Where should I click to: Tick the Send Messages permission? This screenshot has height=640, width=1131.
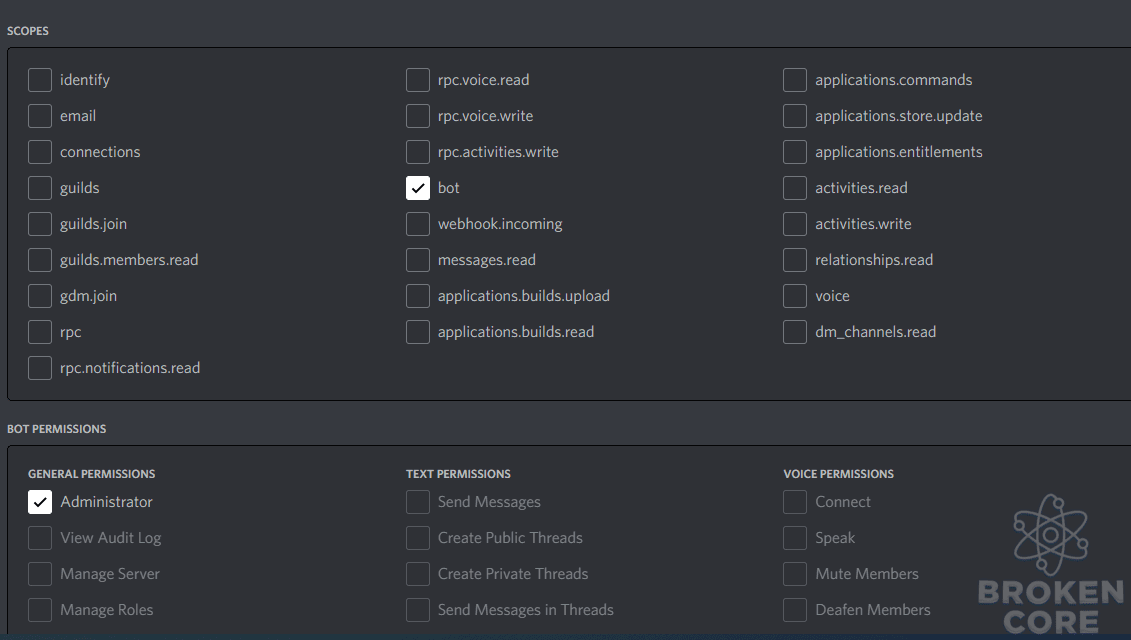[x=418, y=502]
